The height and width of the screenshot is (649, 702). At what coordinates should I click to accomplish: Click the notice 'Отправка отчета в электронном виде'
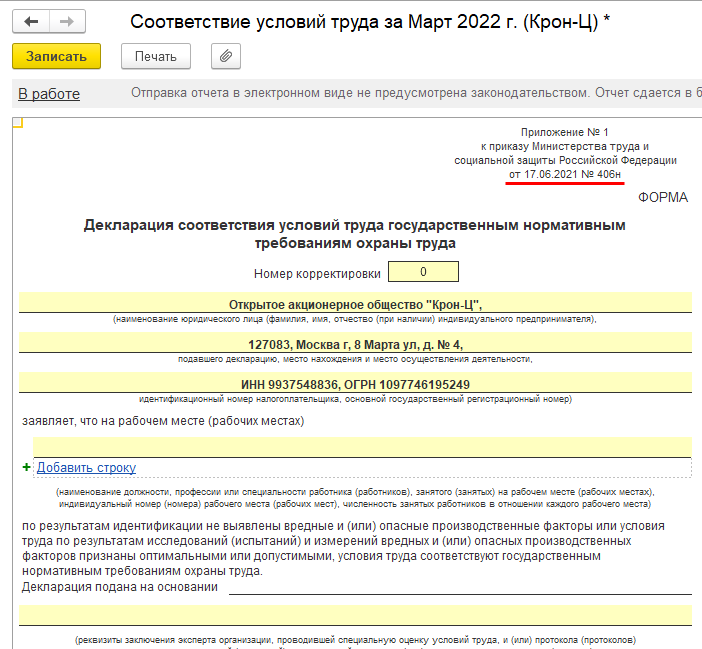click(x=416, y=93)
